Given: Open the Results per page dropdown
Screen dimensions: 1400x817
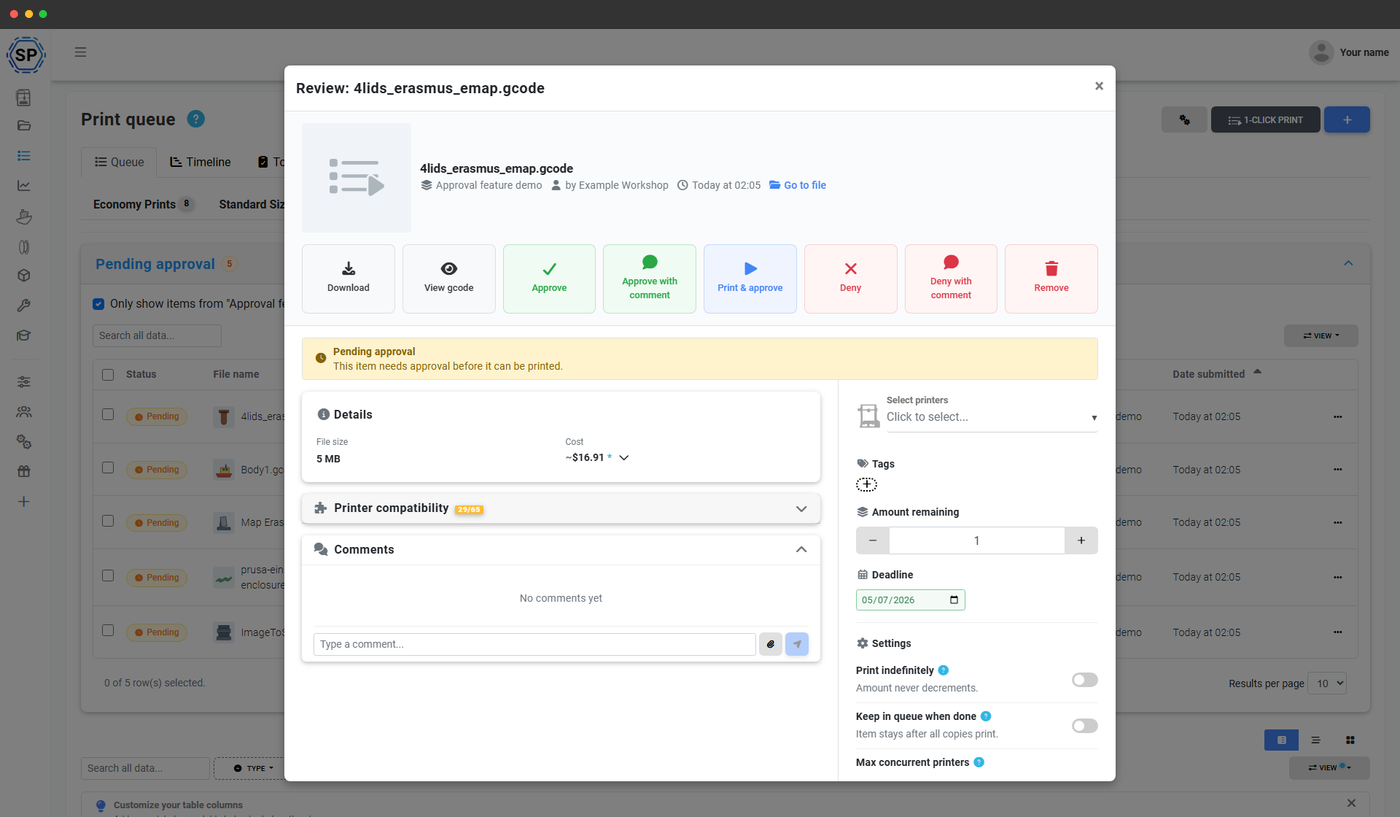Looking at the screenshot, I should (1327, 683).
